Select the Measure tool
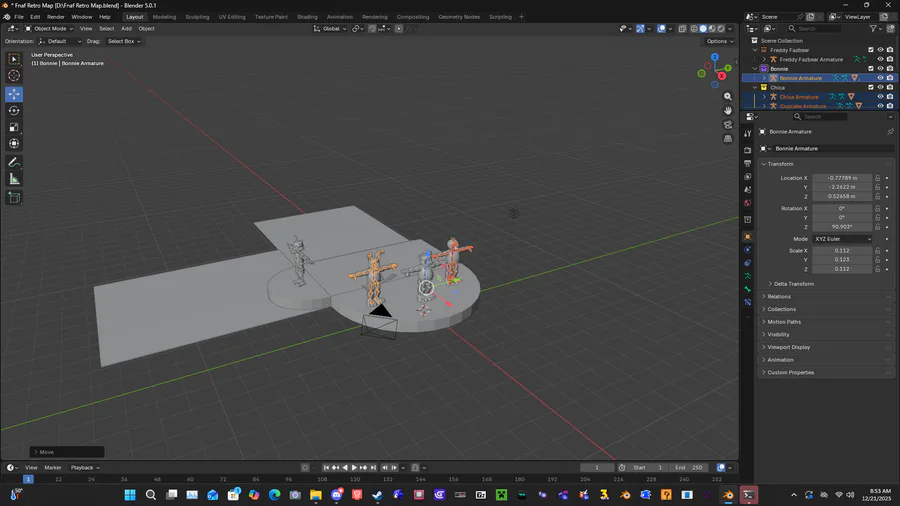 pos(14,179)
